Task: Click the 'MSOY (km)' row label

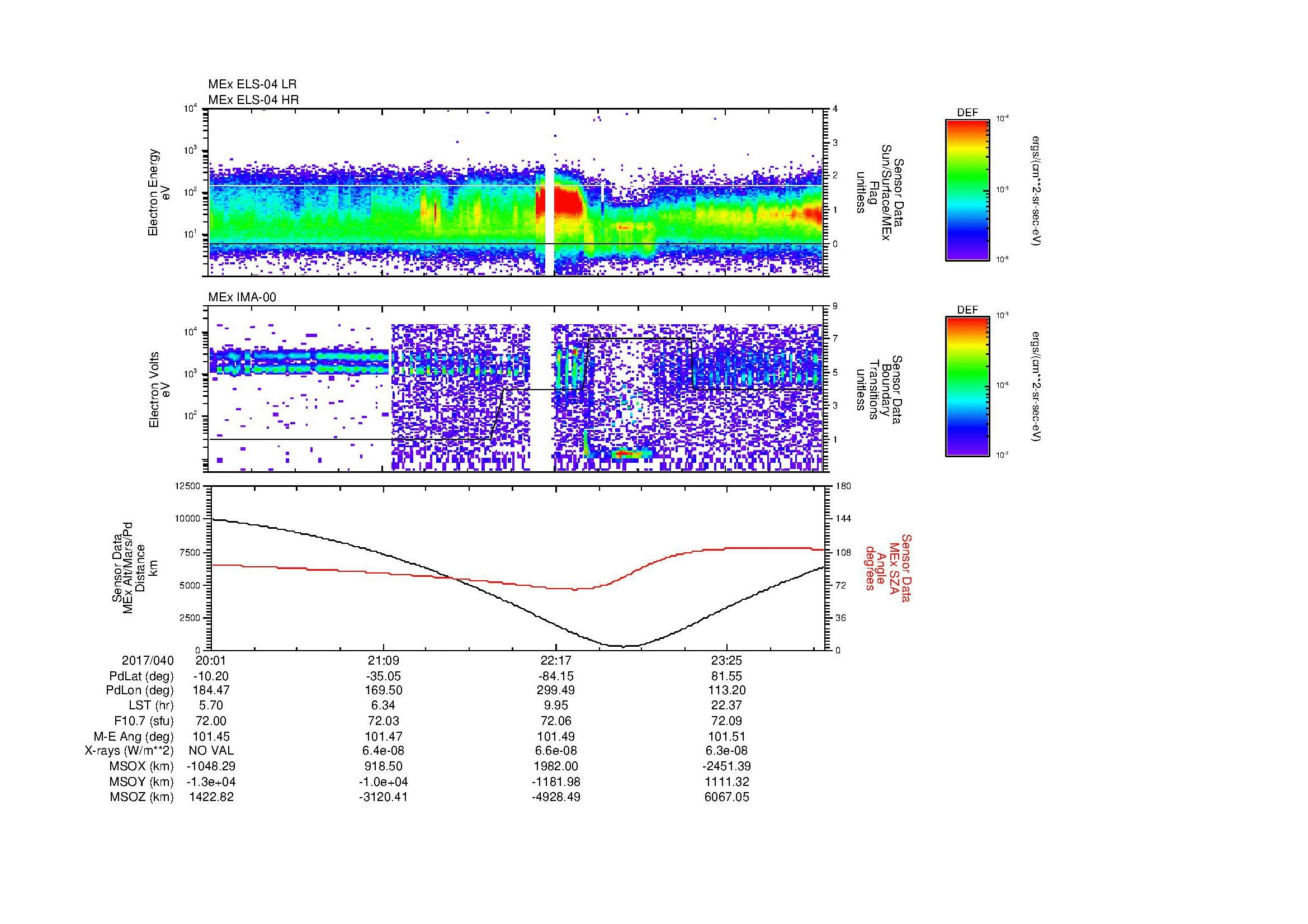Action: [x=142, y=781]
